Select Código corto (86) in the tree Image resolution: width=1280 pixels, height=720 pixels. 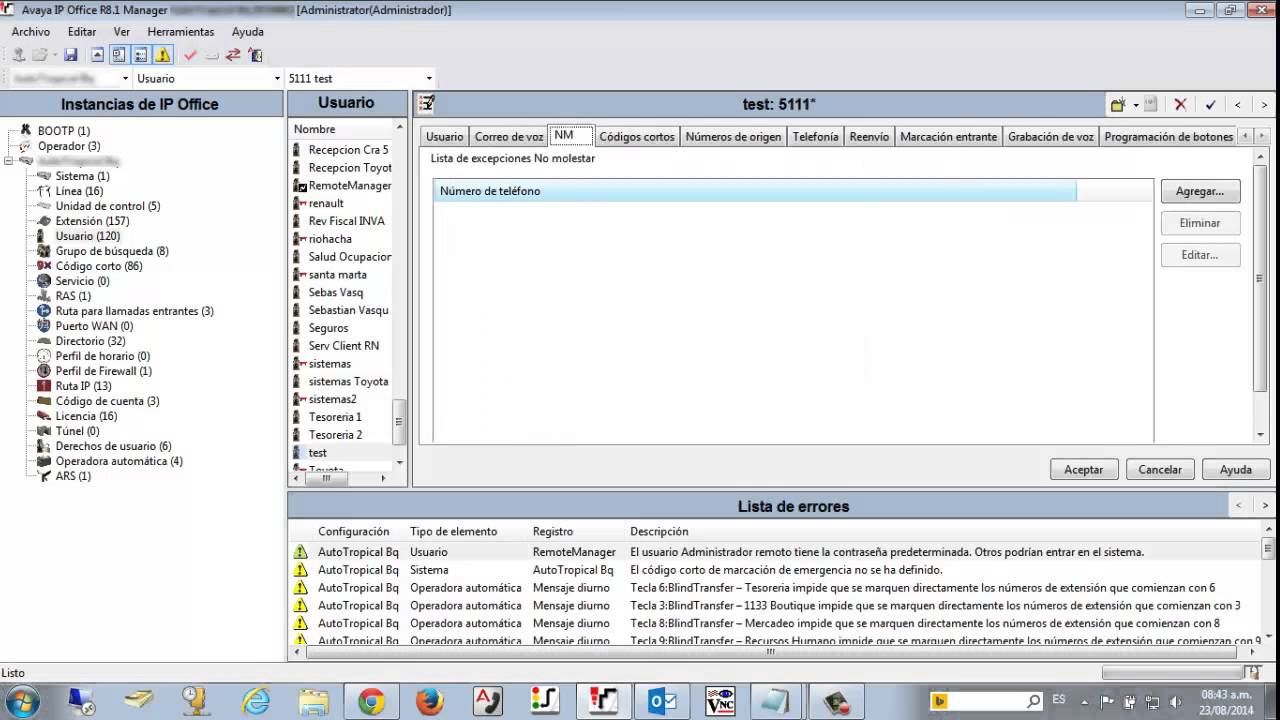(99, 266)
